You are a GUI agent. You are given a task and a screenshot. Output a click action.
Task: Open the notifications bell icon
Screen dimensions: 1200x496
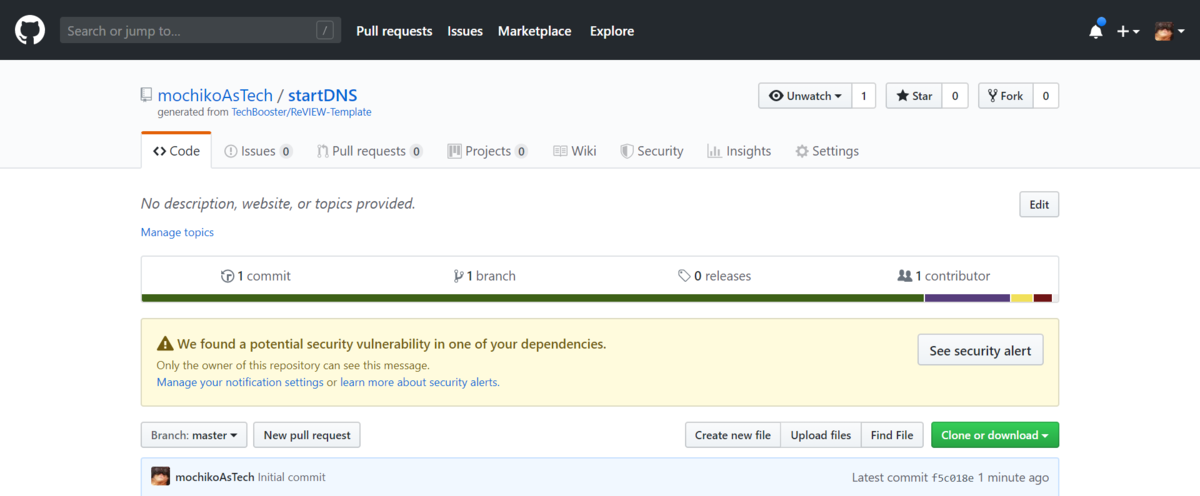click(x=1096, y=31)
